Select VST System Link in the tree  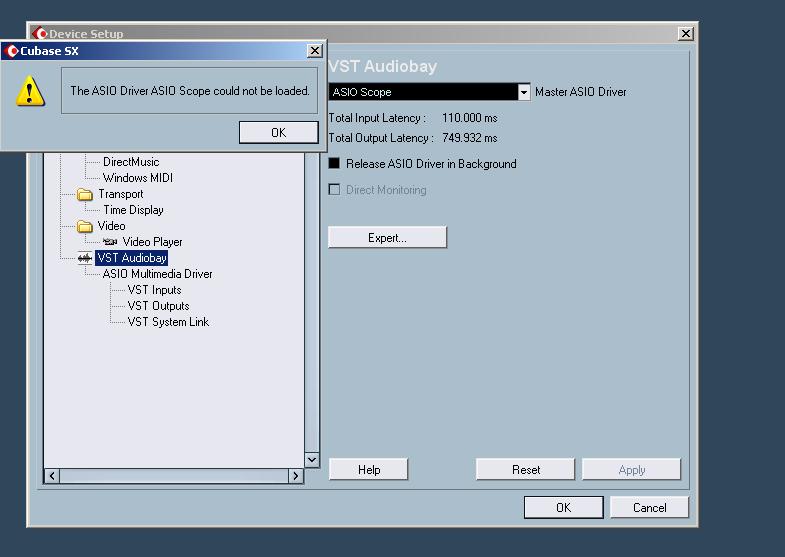(168, 322)
